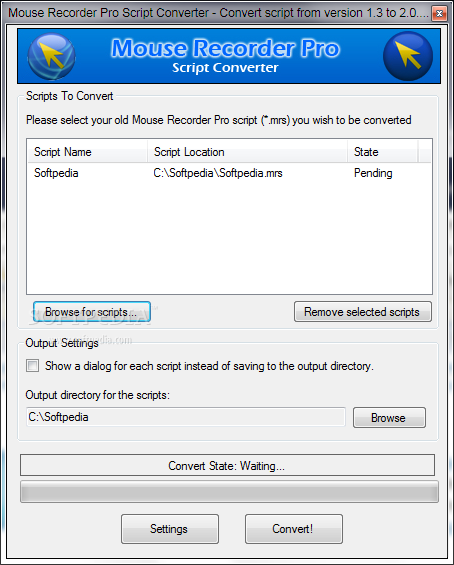The image size is (454, 565).
Task: Click the conversion progress bar
Action: click(229, 491)
